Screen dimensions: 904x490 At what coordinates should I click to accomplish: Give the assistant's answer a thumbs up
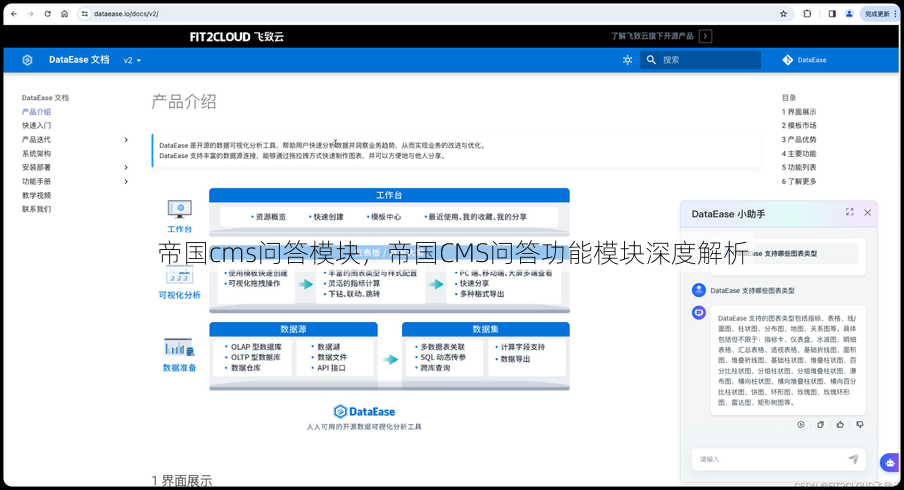tap(840, 425)
